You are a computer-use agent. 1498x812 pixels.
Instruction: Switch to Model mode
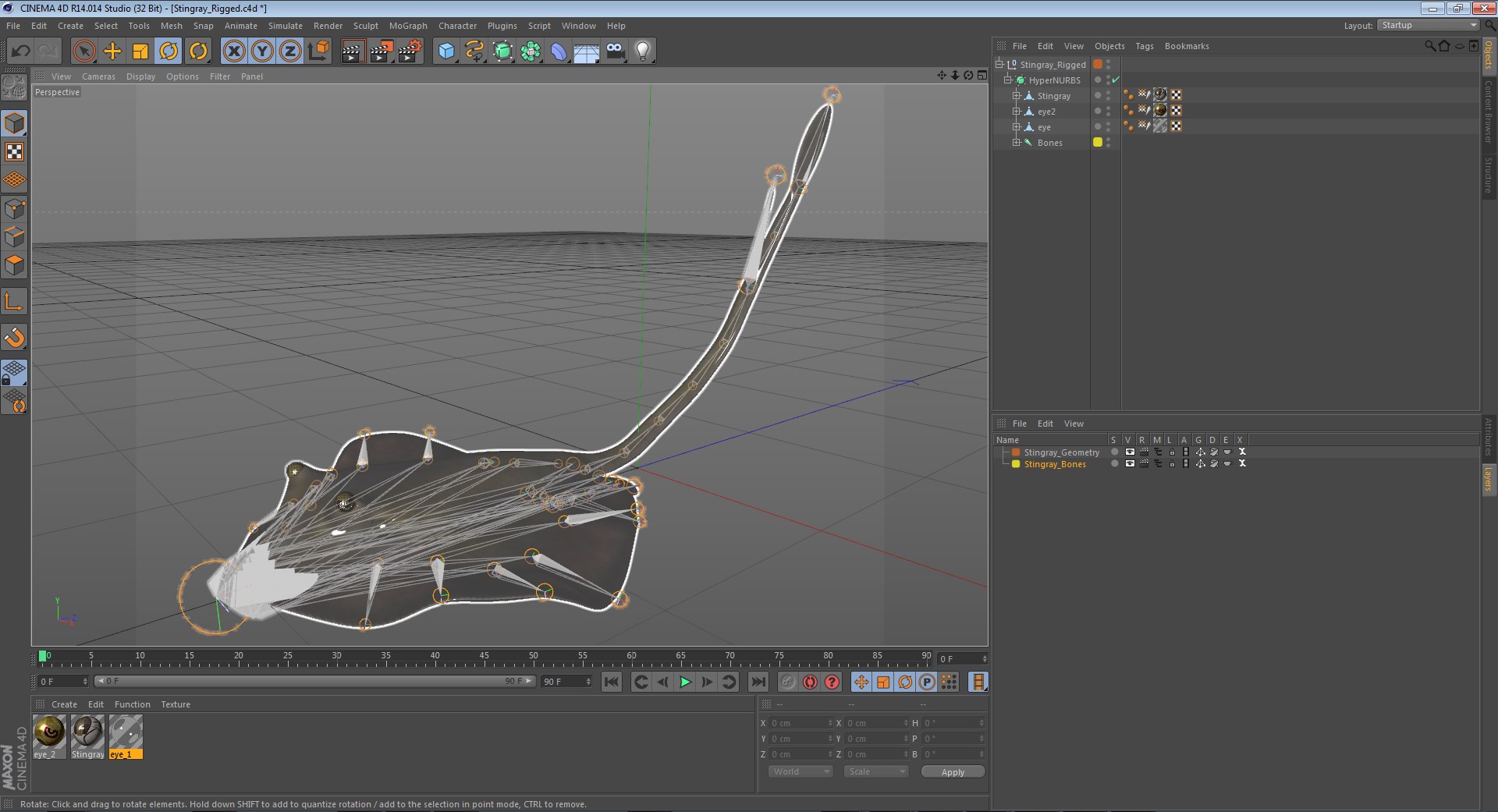(x=14, y=123)
